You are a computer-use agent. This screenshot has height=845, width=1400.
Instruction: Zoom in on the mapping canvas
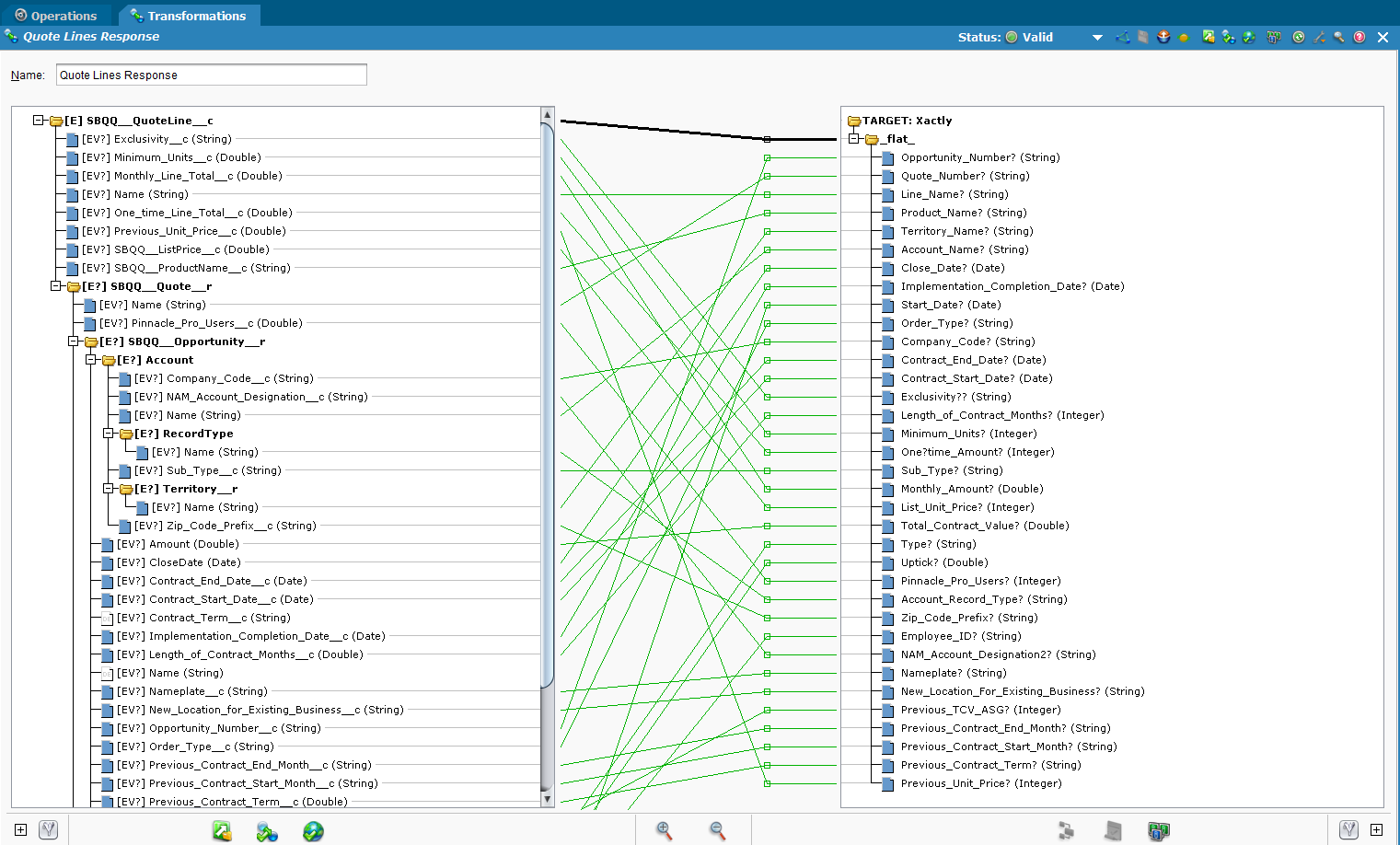(x=664, y=830)
